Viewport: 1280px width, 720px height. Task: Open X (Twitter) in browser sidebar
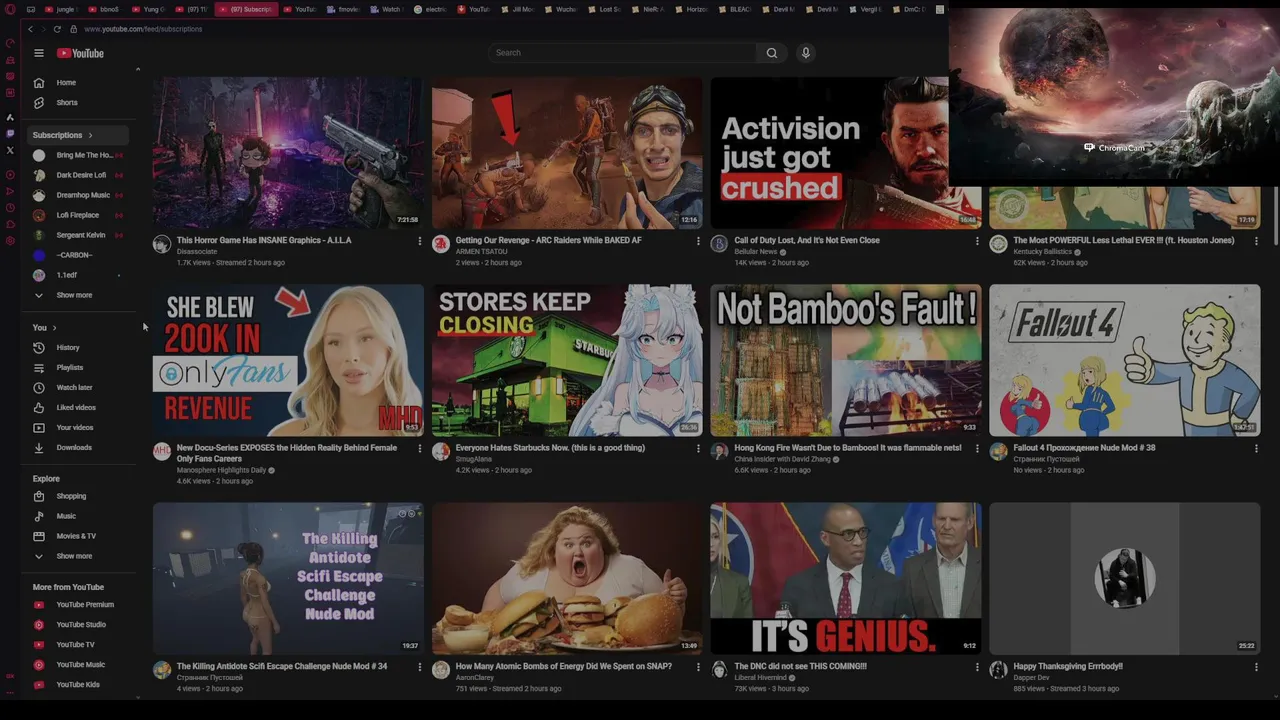coord(10,150)
